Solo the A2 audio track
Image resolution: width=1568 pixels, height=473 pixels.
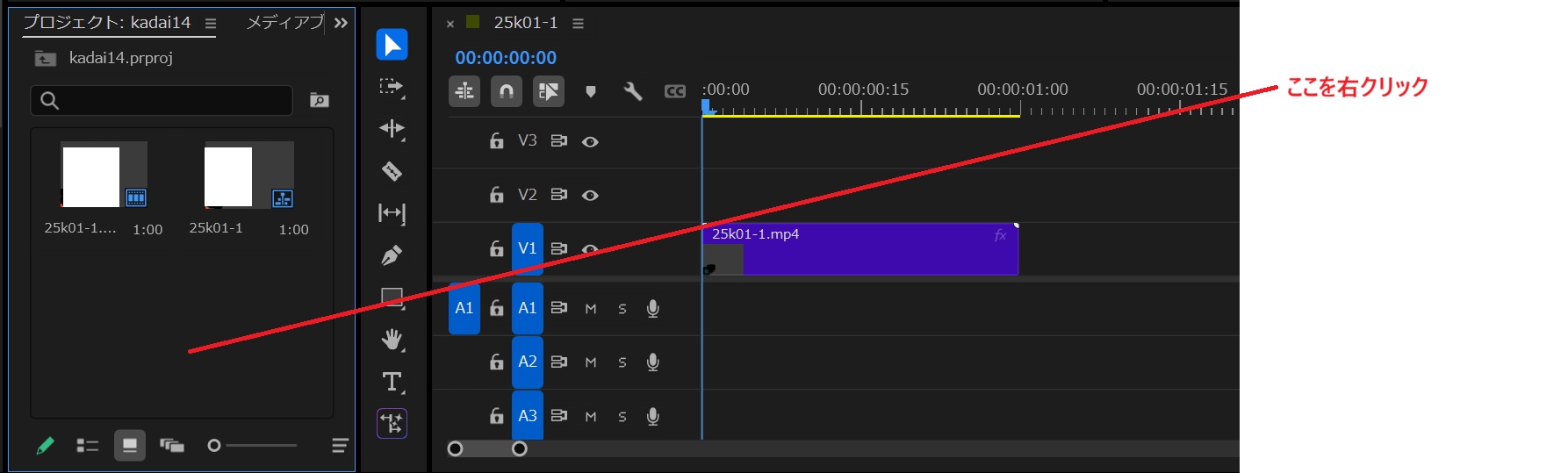pos(622,362)
